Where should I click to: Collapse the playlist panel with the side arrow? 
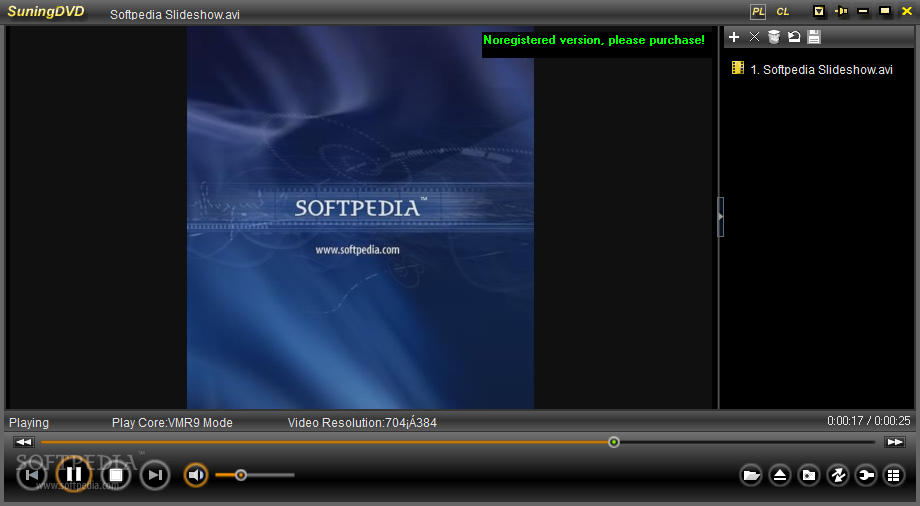coord(721,217)
